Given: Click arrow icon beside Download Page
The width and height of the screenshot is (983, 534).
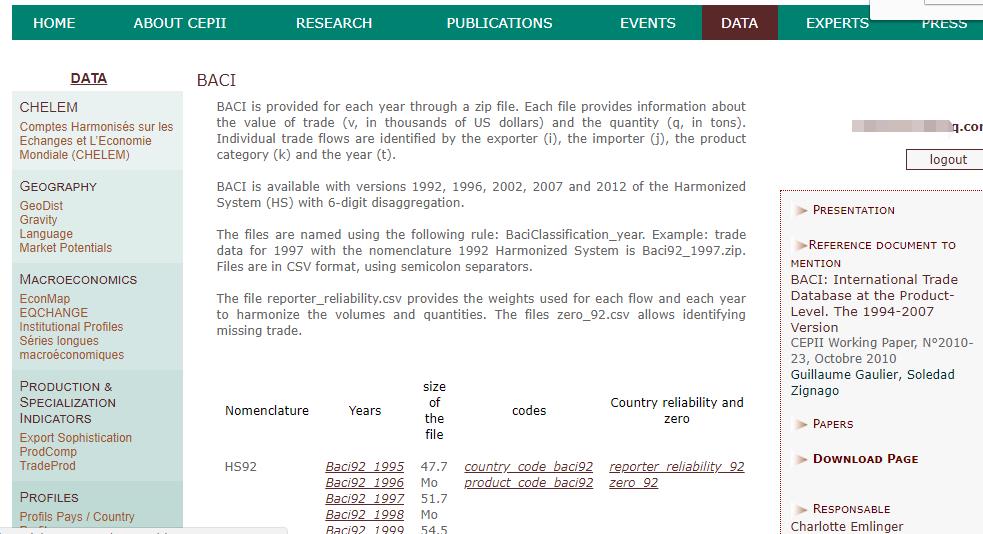Looking at the screenshot, I should (801, 459).
